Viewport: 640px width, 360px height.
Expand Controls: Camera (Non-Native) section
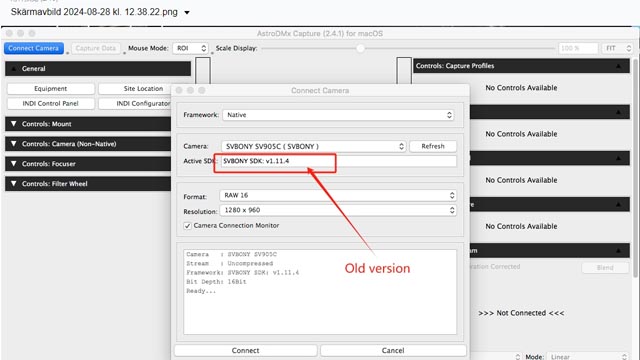click(x=88, y=144)
